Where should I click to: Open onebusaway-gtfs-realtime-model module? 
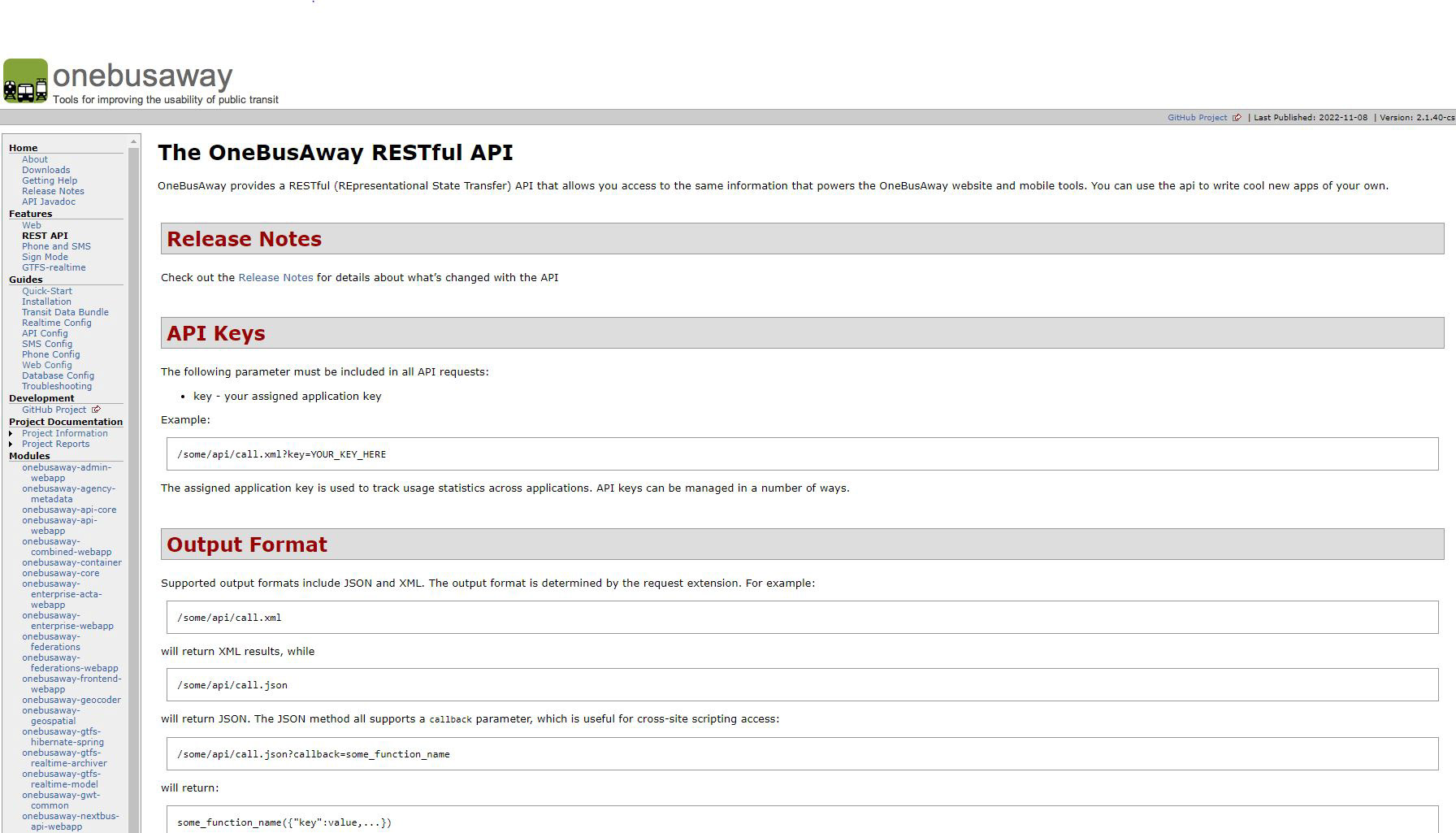tap(61, 779)
